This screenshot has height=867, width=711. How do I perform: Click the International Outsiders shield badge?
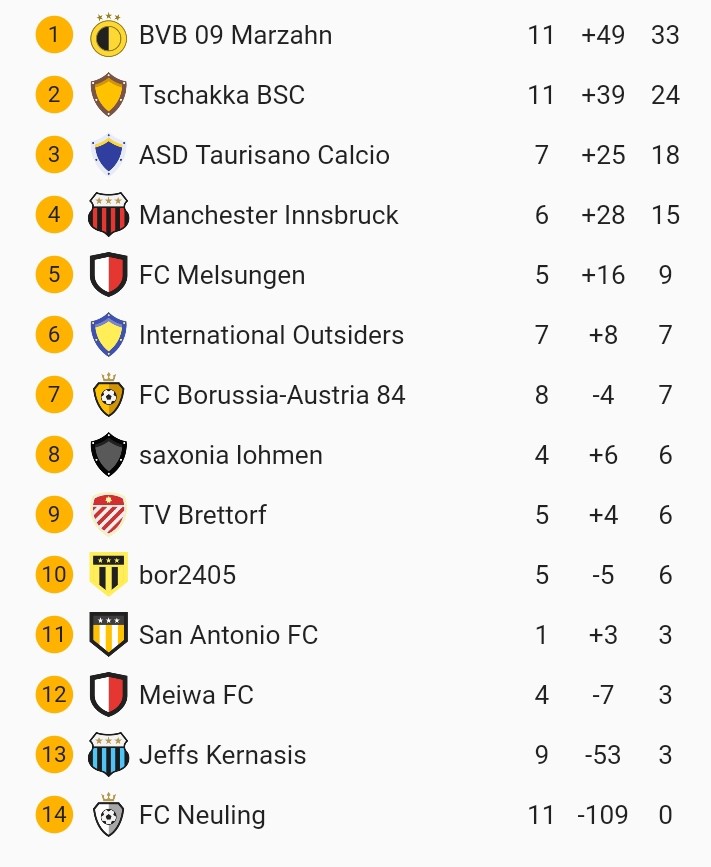coord(108,335)
